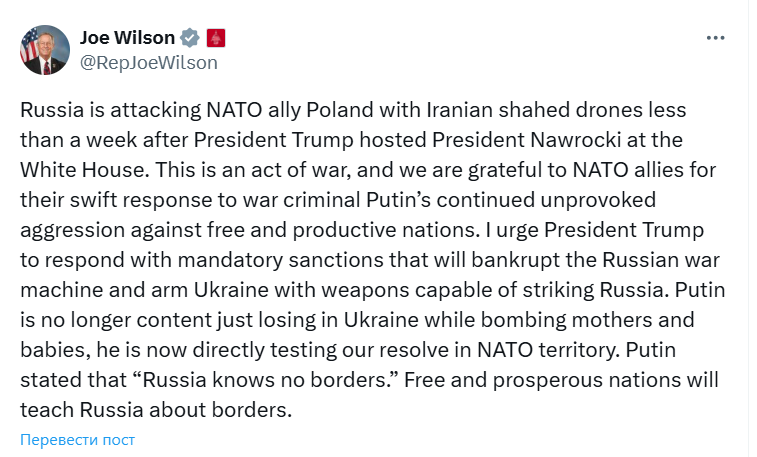Image resolution: width=757 pixels, height=457 pixels.
Task: Click the red affiliation badge next to name
Action: coord(216,39)
